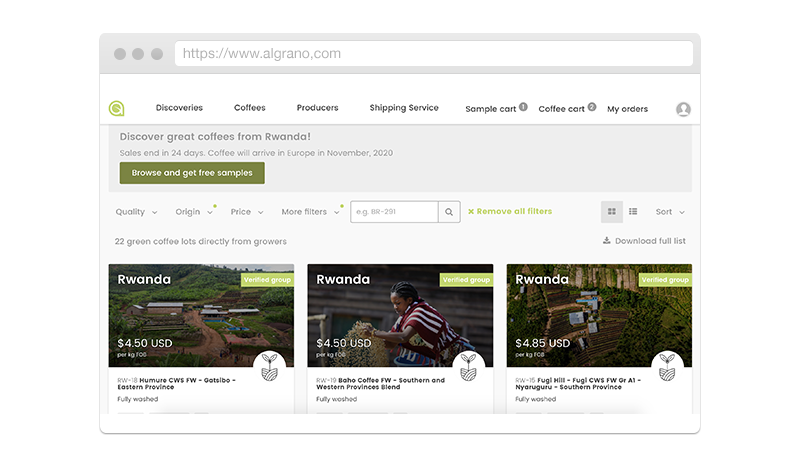Click the Sales end in 24 days notice
The height and width of the screenshot is (470, 800).
coord(256,153)
